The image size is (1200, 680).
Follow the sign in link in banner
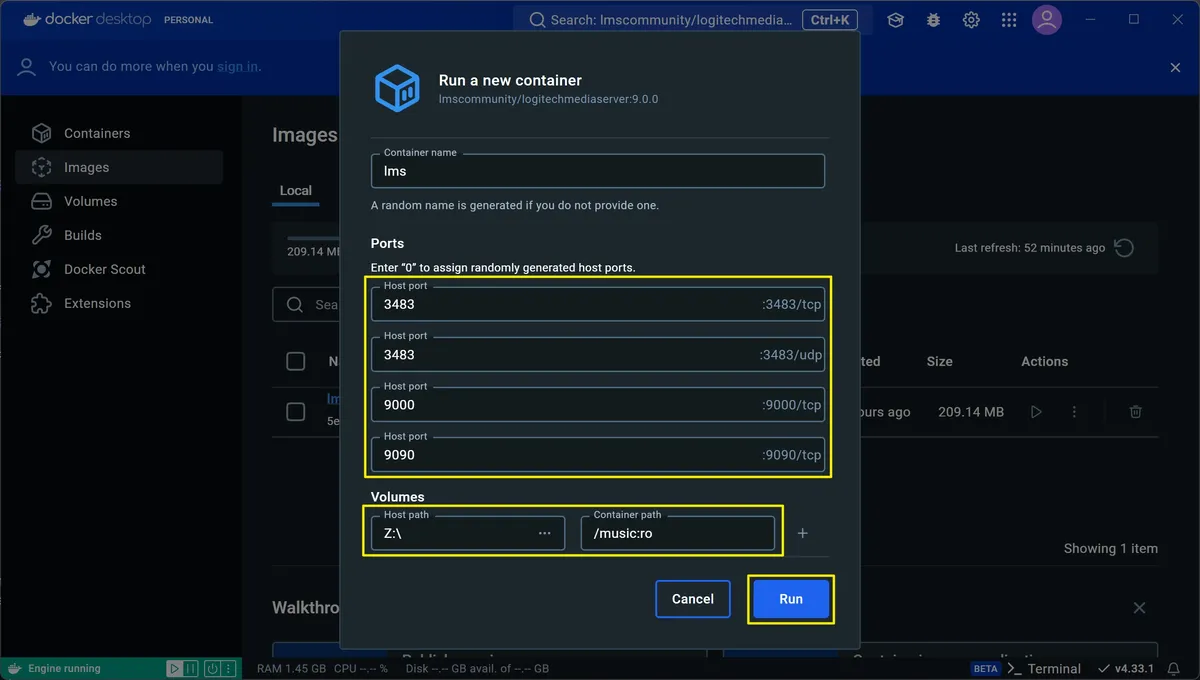238,67
